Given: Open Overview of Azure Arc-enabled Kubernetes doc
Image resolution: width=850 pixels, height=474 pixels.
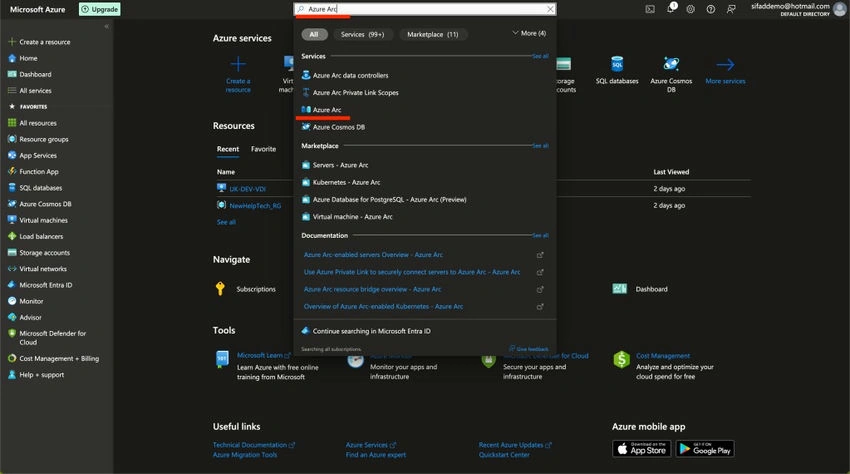Looking at the screenshot, I should 383,306.
